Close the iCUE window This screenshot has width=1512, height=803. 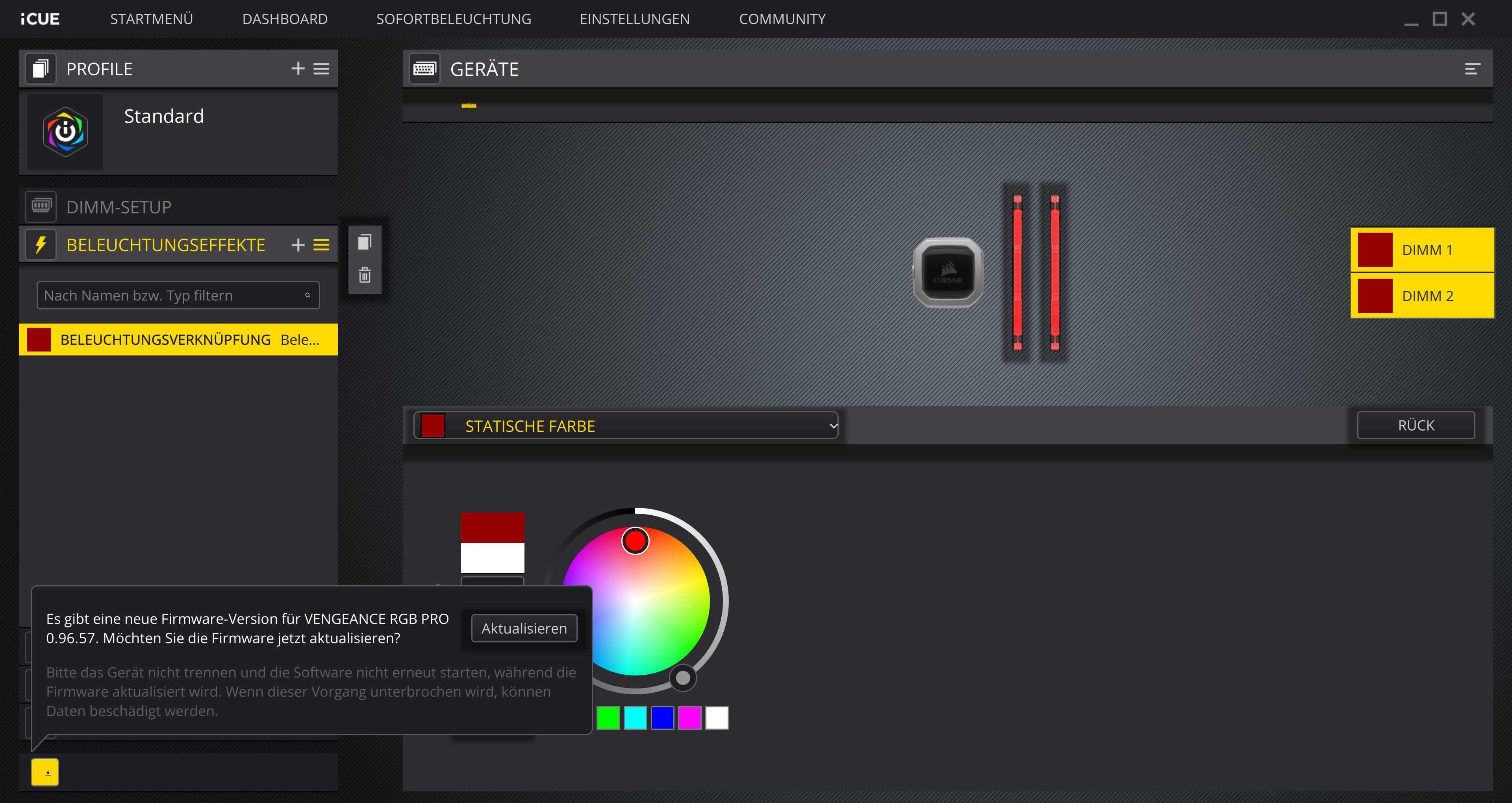point(1468,19)
